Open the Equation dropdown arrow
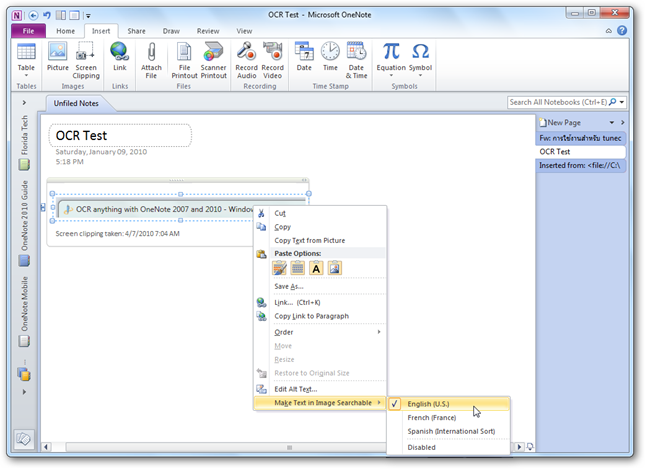 [391, 76]
